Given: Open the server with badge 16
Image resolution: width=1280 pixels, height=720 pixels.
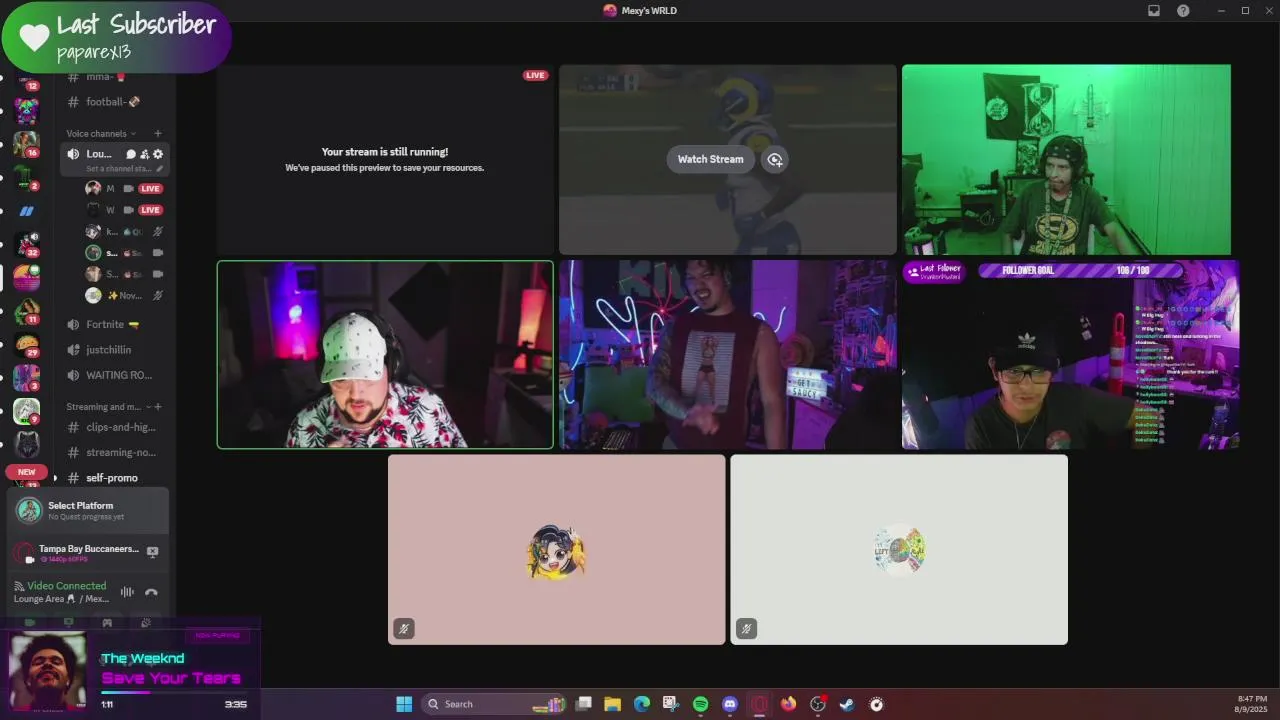Looking at the screenshot, I should click(x=25, y=144).
